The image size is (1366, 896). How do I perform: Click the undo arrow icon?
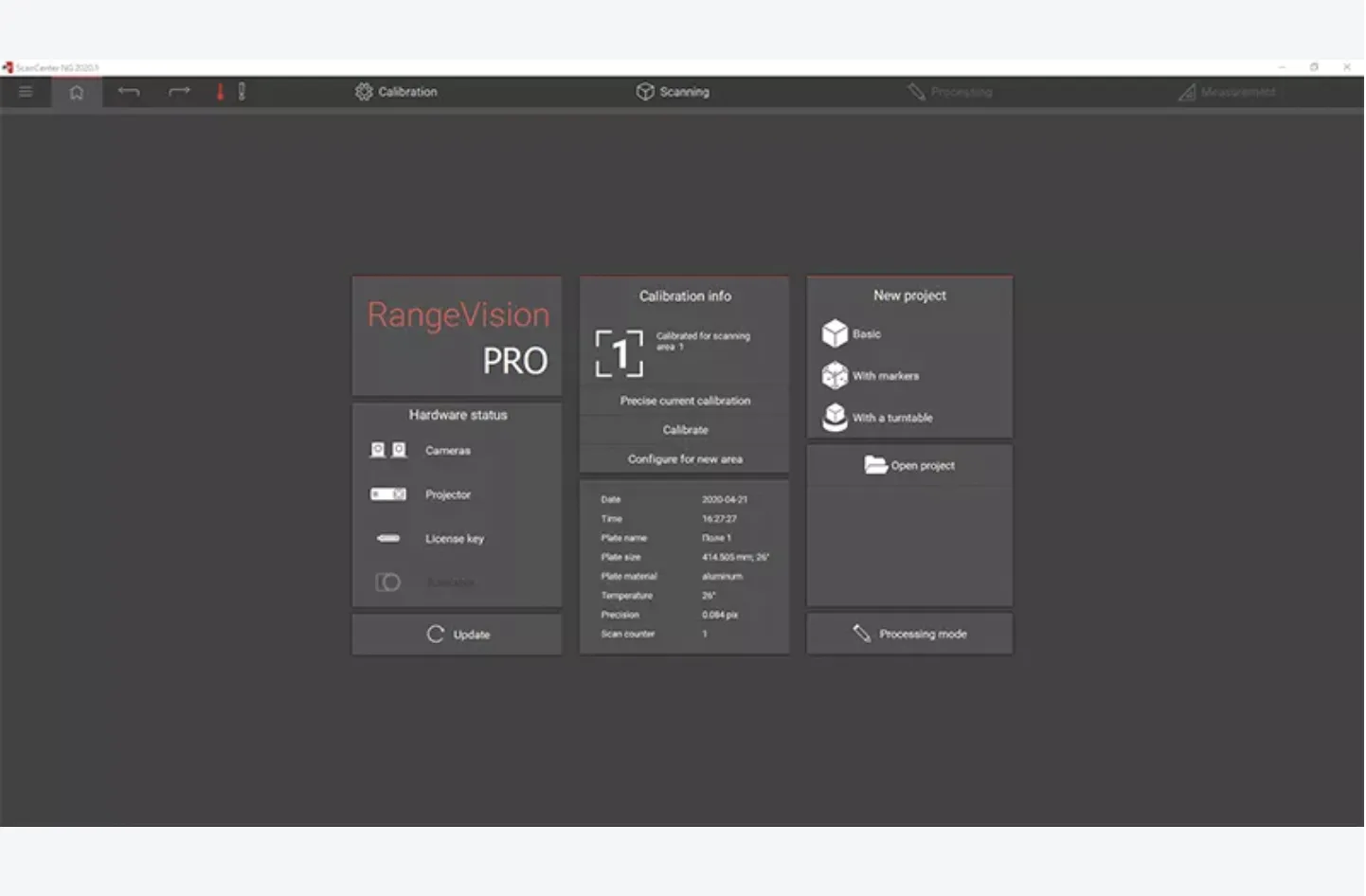tap(129, 92)
